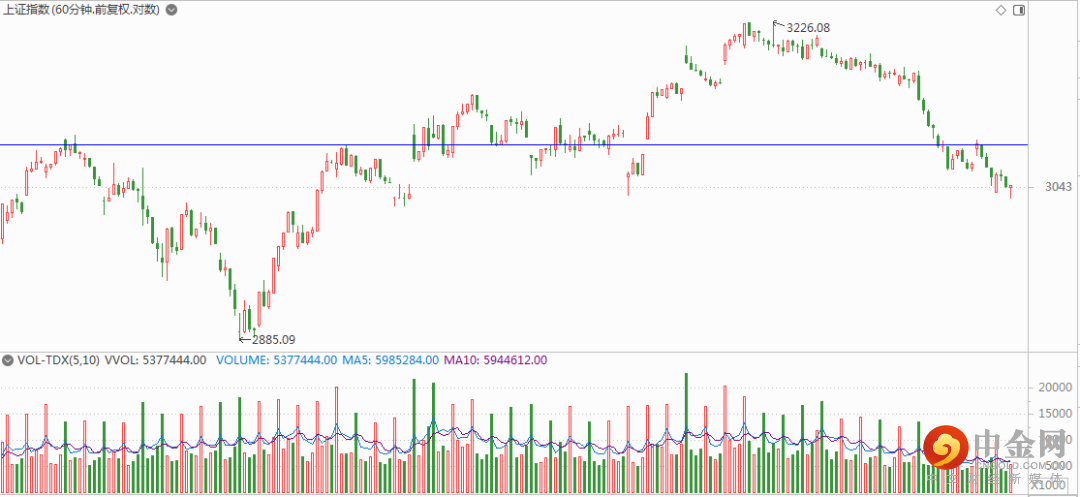Click the last candlestick near 3043
1080x497 pixels.
1011,189
